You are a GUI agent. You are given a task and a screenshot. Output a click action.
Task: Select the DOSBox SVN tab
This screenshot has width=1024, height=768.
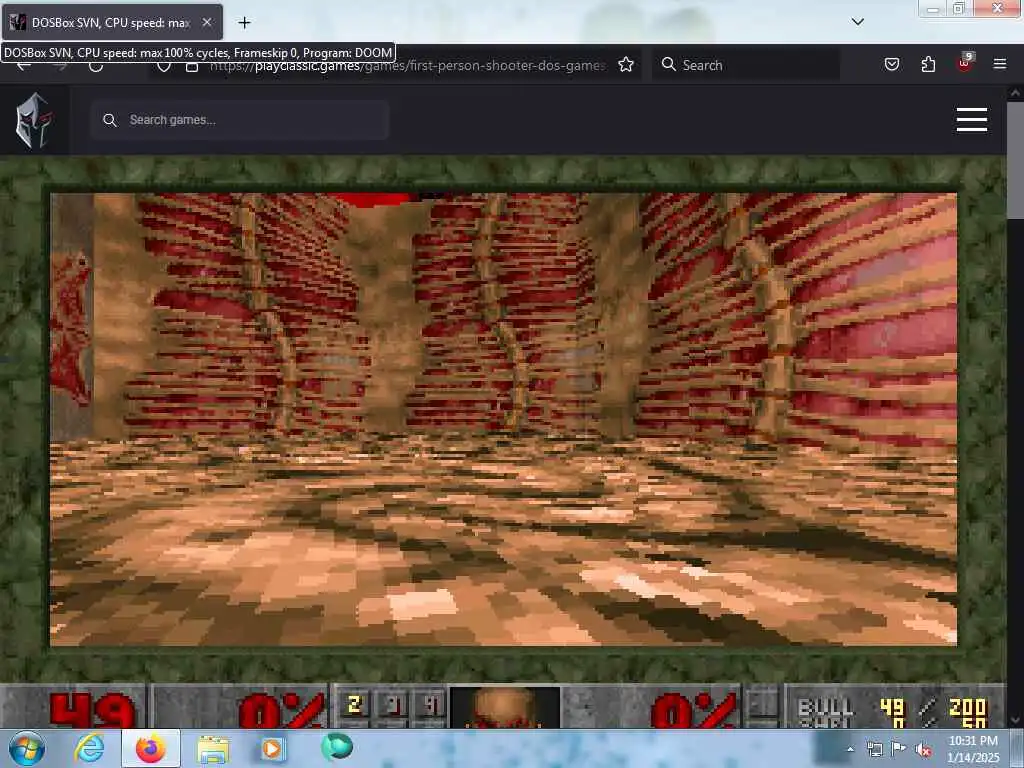(x=112, y=22)
